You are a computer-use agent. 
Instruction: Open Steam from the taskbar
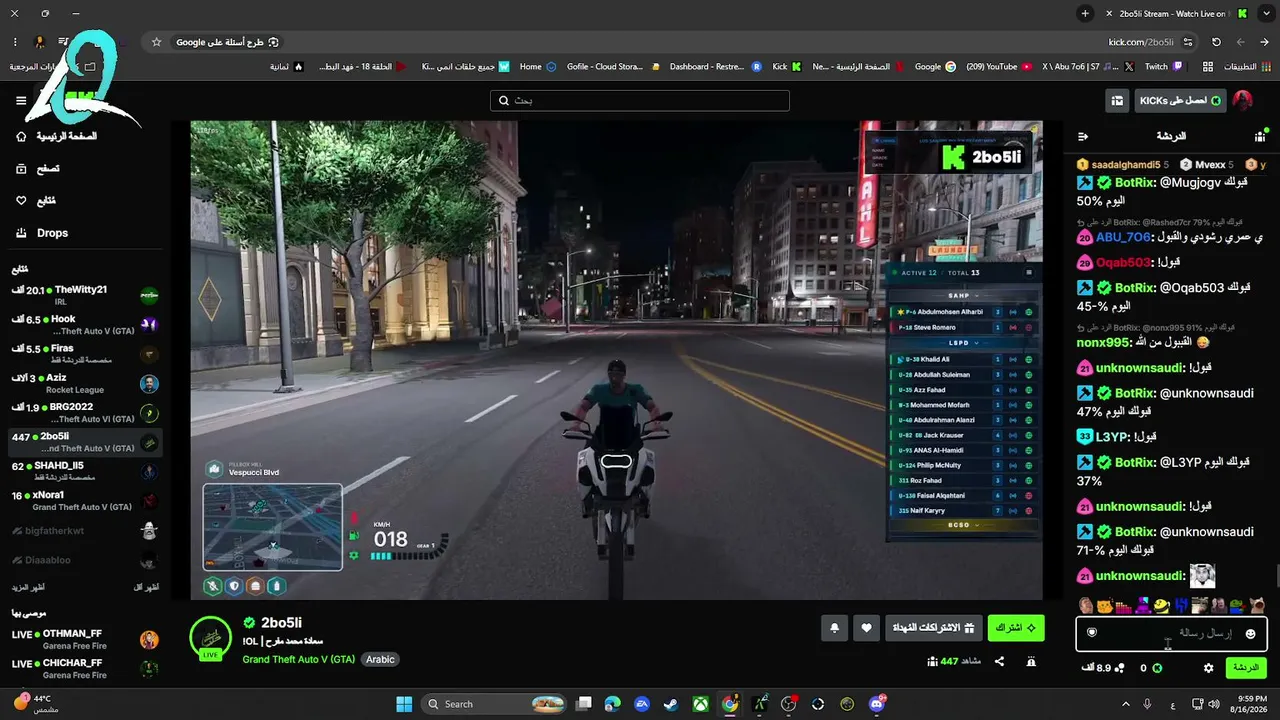(672, 704)
